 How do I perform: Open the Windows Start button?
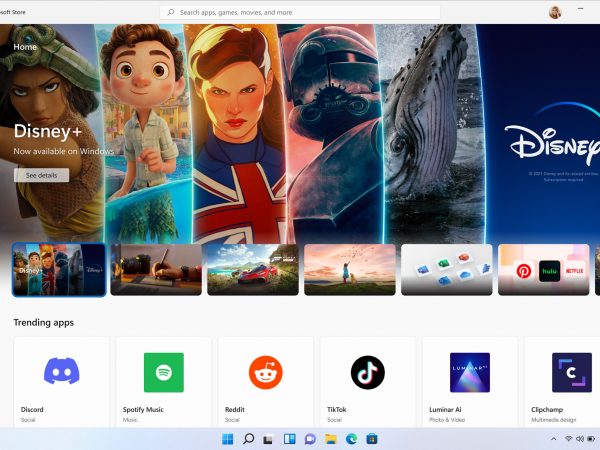228,439
